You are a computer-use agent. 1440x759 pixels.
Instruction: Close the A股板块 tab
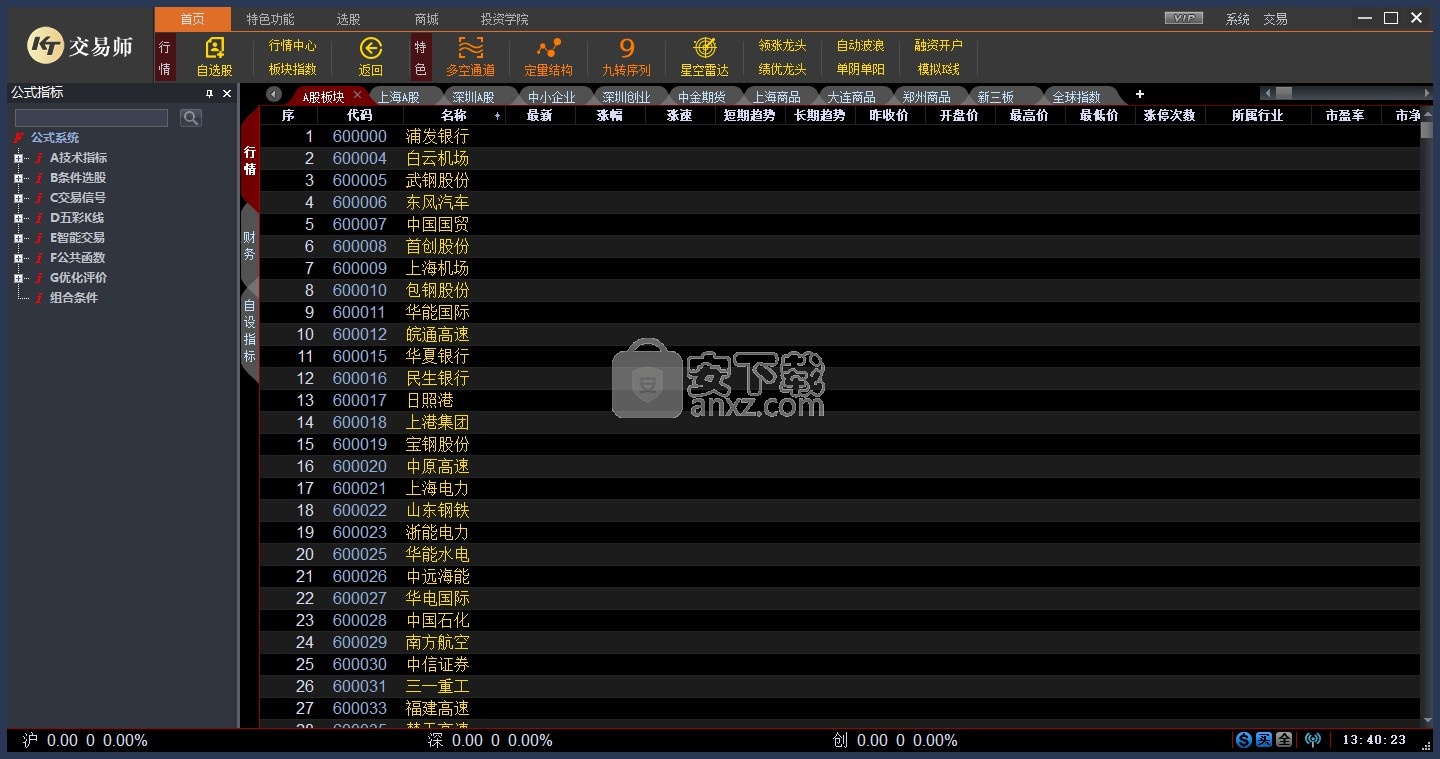357,95
